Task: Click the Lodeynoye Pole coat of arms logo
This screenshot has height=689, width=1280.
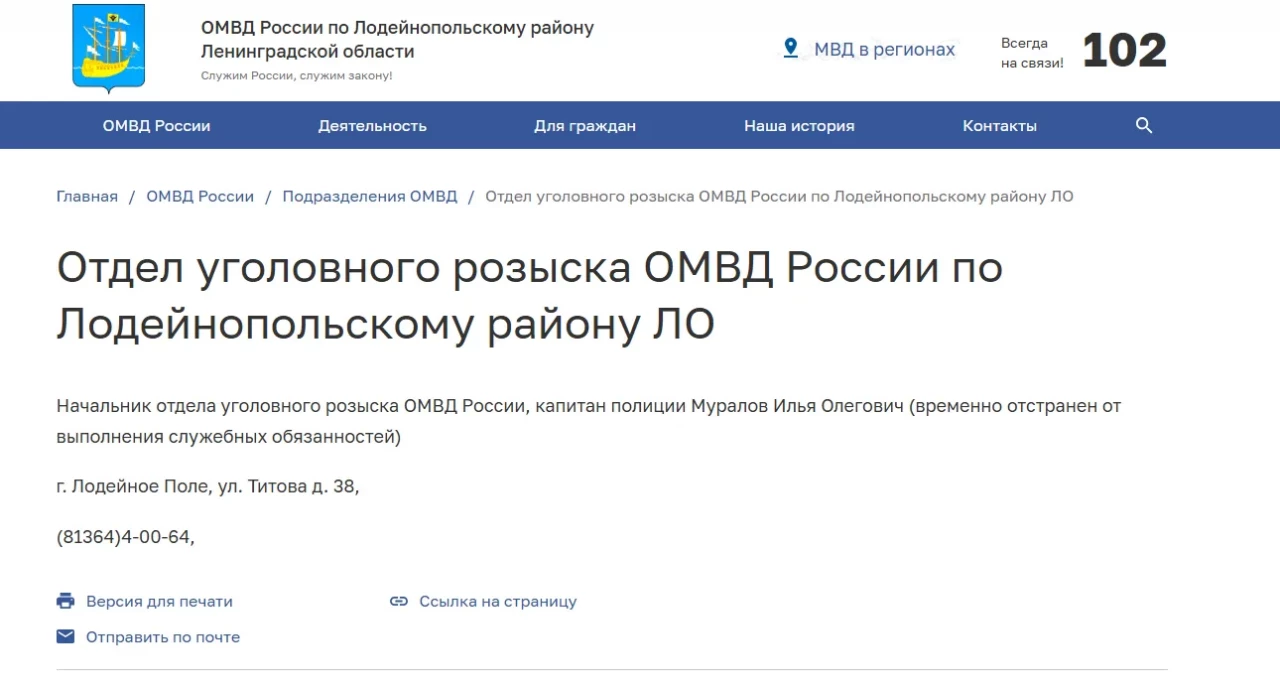Action: point(108,47)
